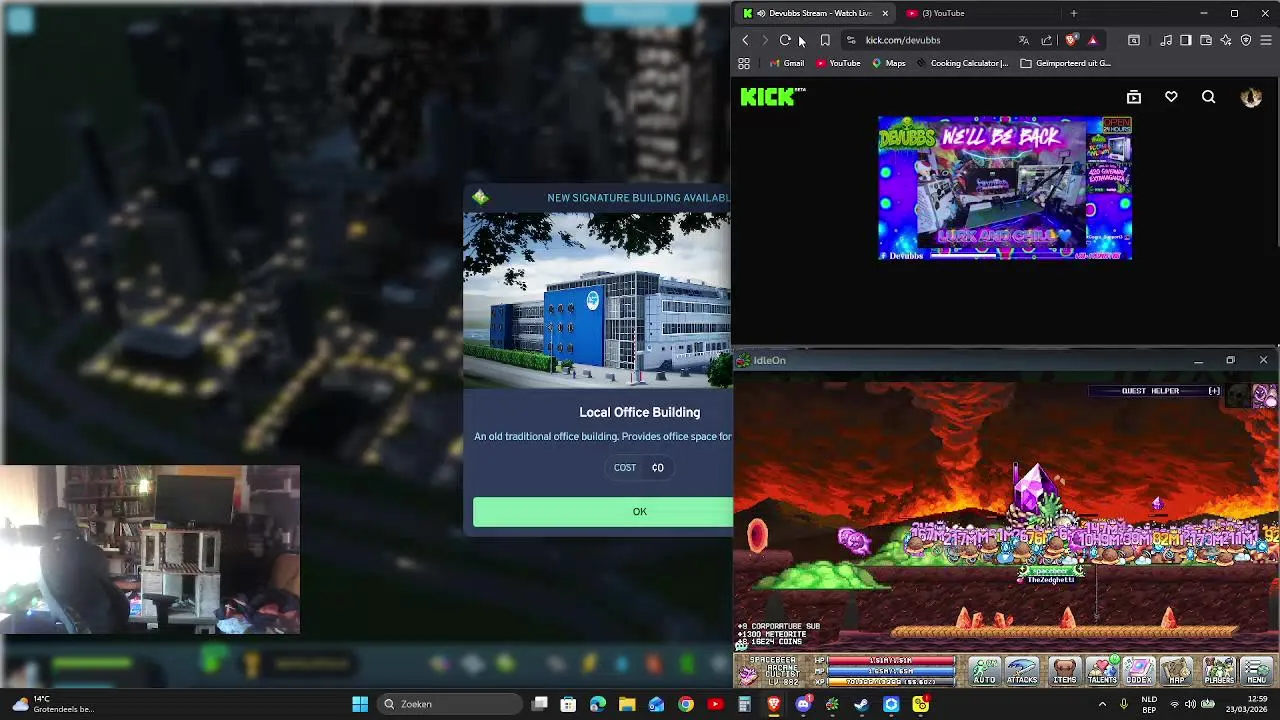Toggle AUTO mode in IdleOn
Screen dimensions: 1280x720
(984, 671)
